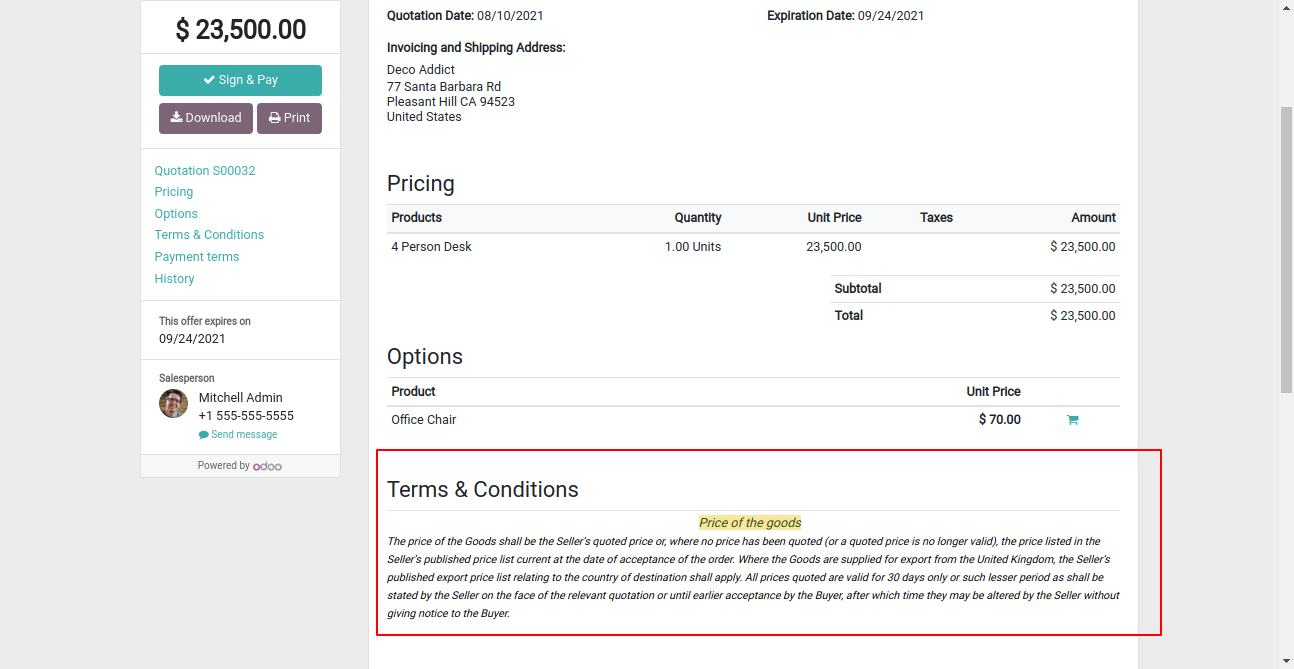The image size is (1294, 669).
Task: Open the Odoo logo link
Action: [267, 466]
